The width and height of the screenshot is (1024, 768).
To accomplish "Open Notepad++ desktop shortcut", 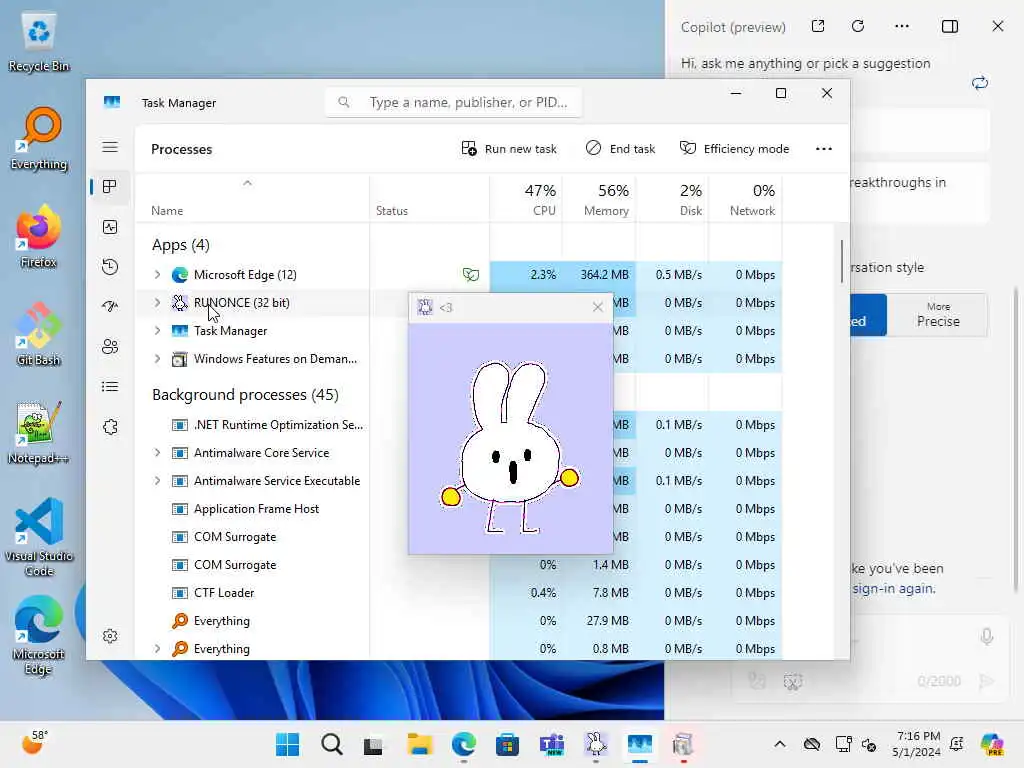I will 39,432.
